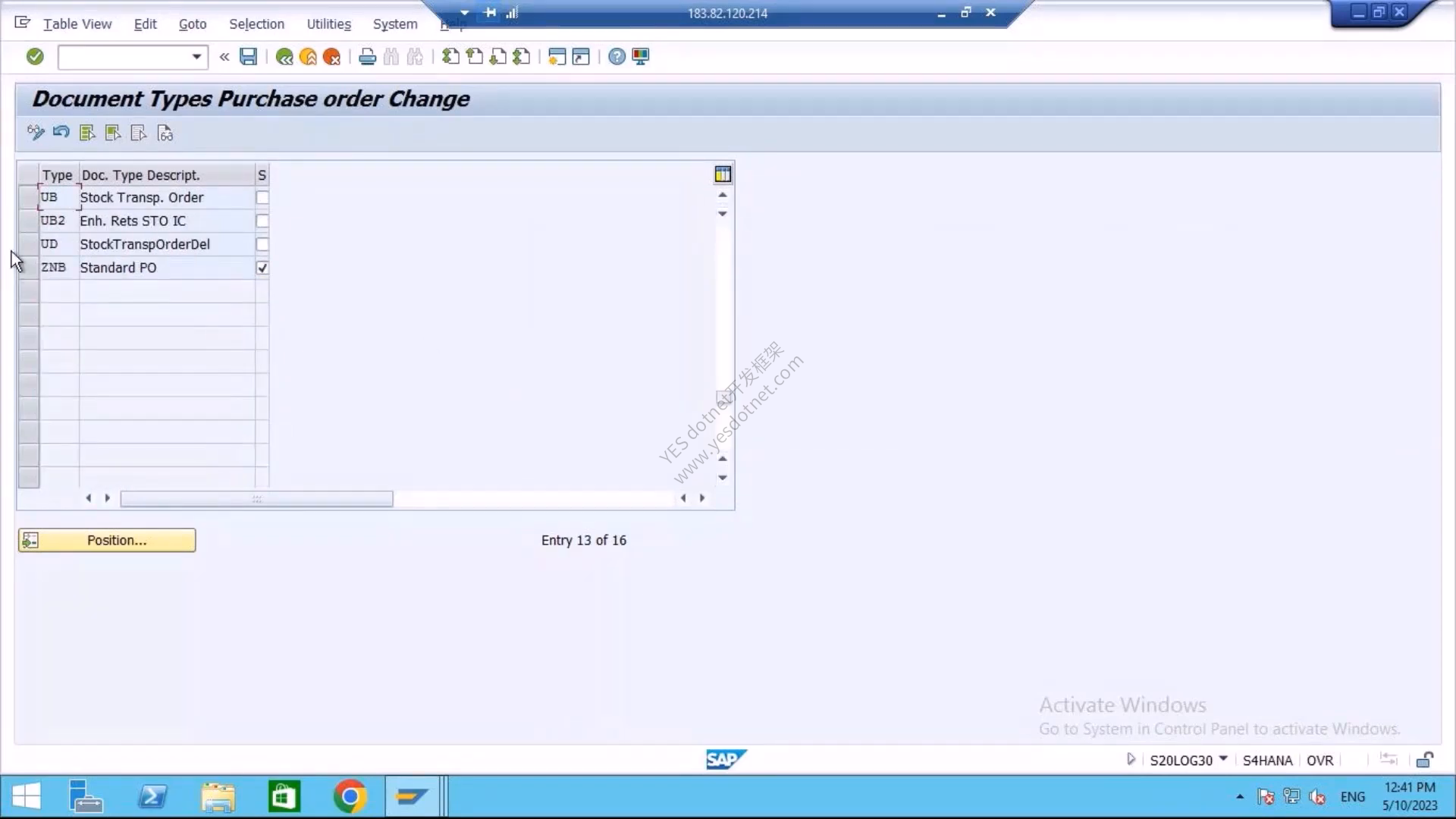Expand the command field dropdown
The height and width of the screenshot is (819, 1456).
(x=196, y=57)
